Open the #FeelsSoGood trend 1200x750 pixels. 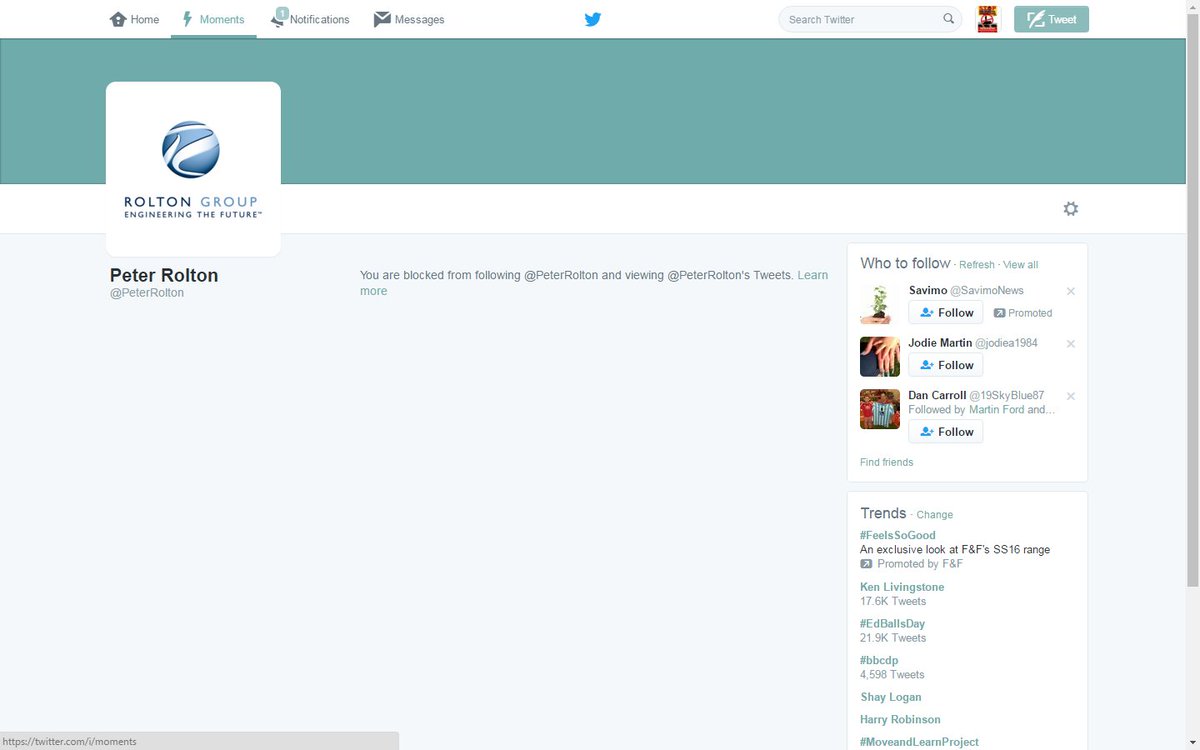898,535
